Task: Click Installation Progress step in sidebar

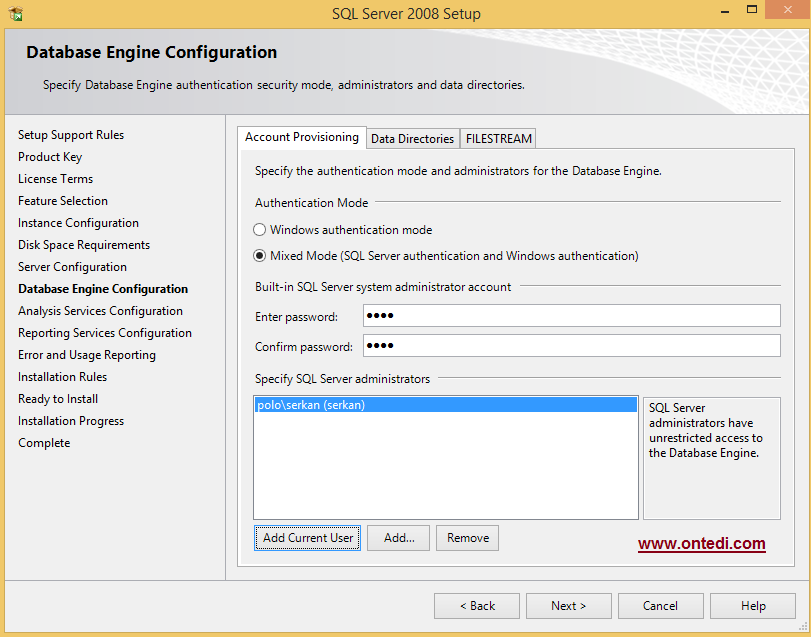Action: 71,421
